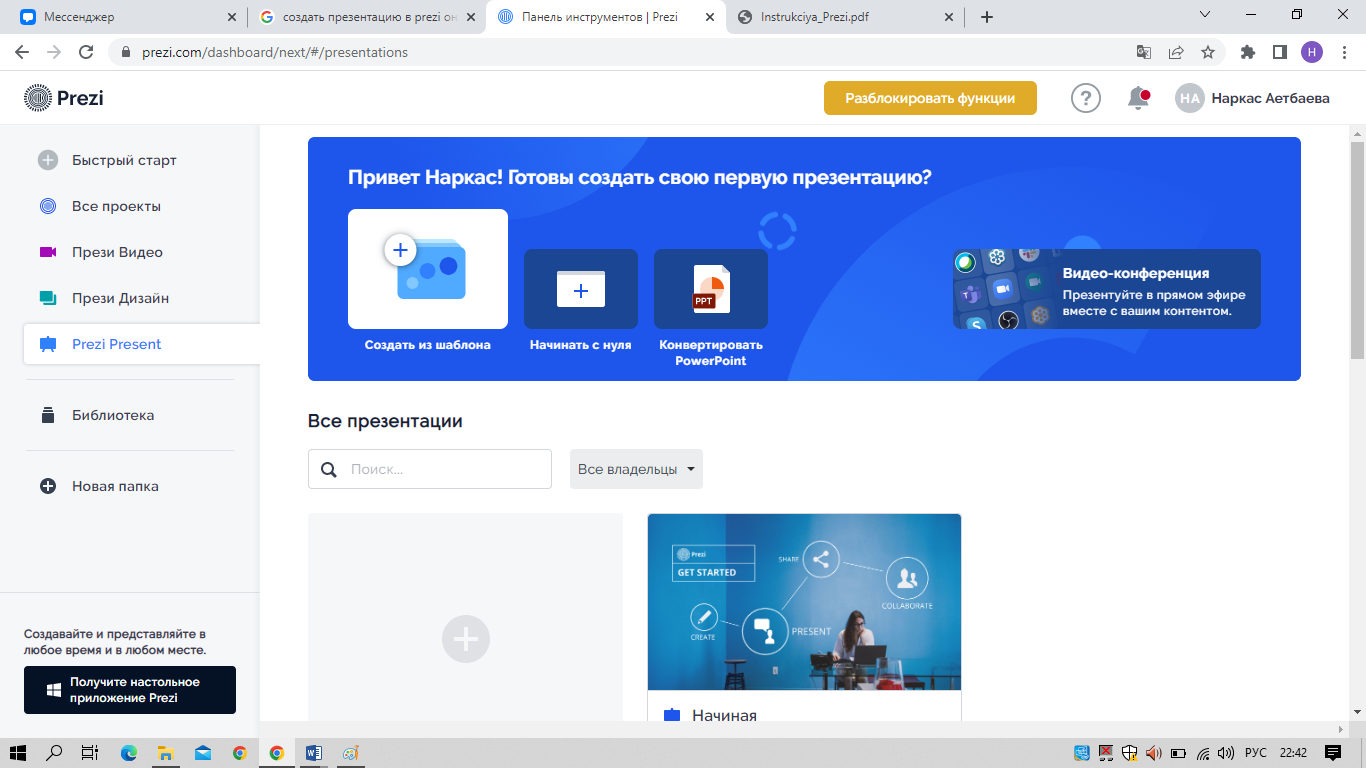Open Word from taskbar
1366x768 pixels.
(x=314, y=753)
